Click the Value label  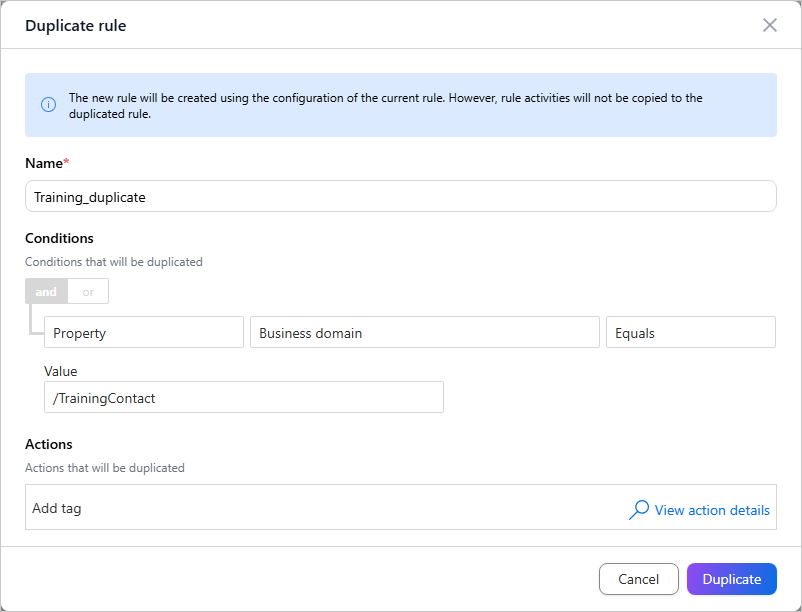click(x=60, y=371)
